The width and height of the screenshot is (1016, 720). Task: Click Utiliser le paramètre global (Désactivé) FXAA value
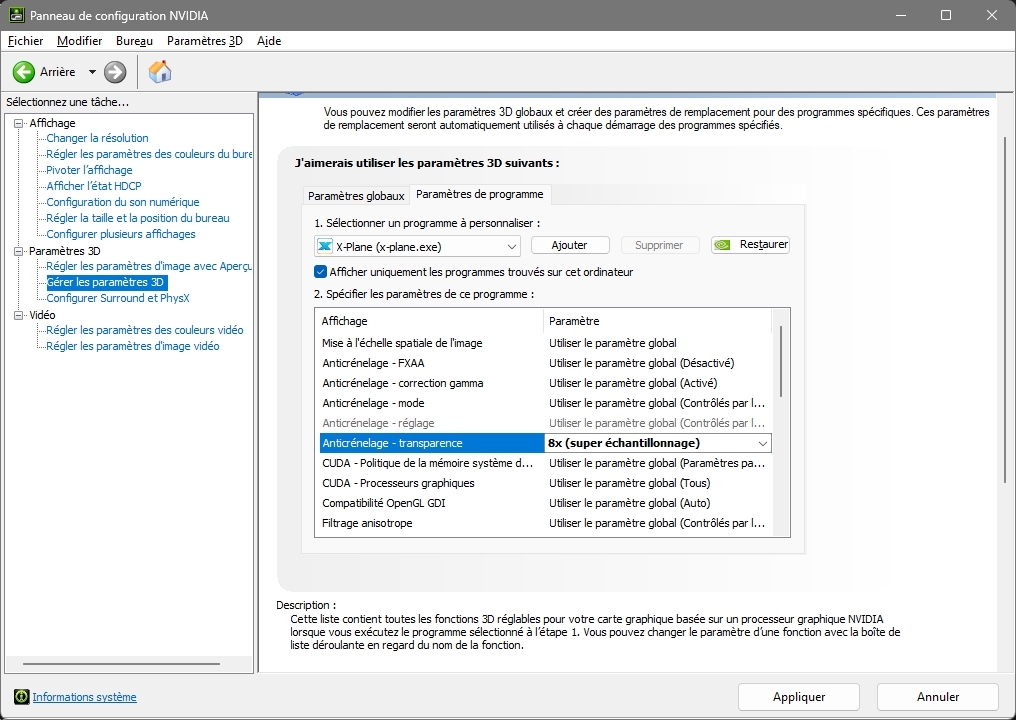click(x=641, y=363)
